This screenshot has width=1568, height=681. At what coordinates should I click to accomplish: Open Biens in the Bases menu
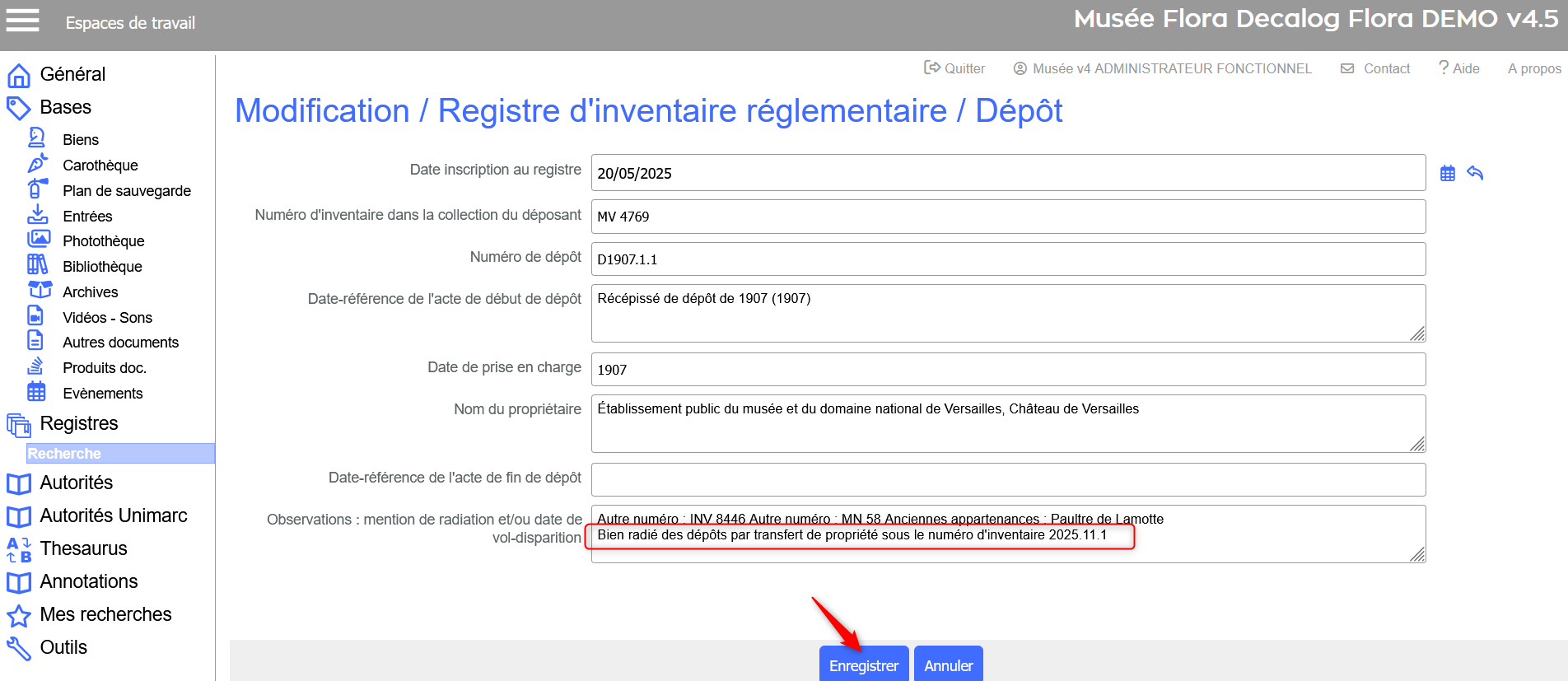tap(81, 140)
